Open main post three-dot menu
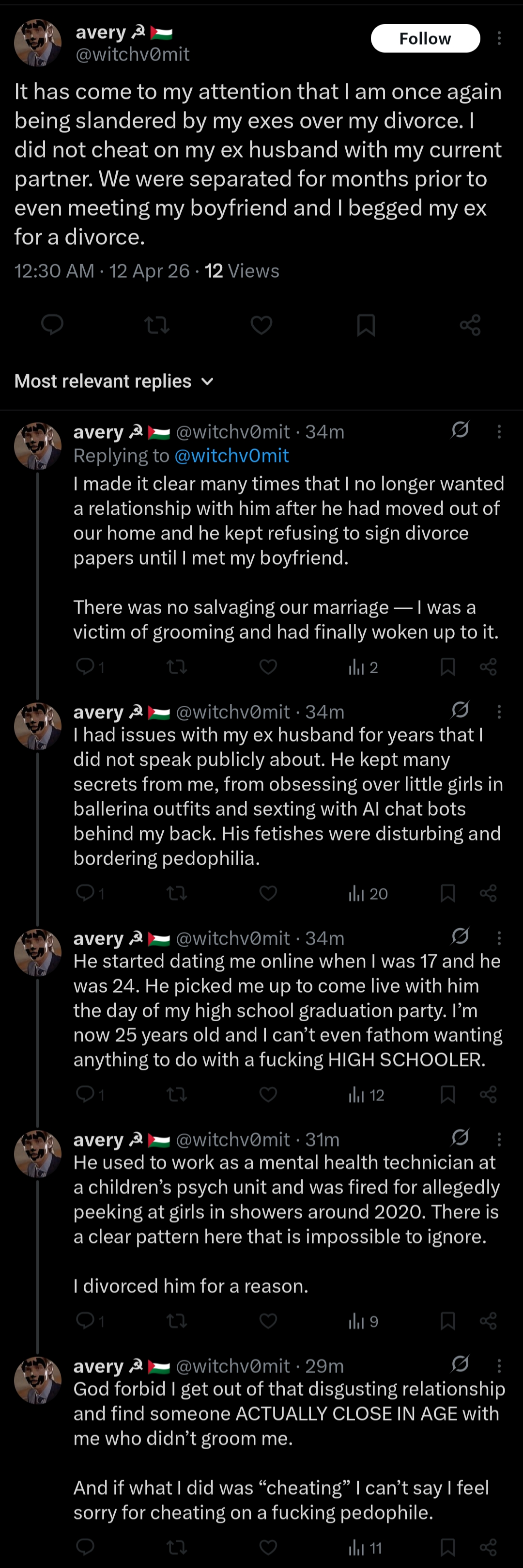 point(499,38)
